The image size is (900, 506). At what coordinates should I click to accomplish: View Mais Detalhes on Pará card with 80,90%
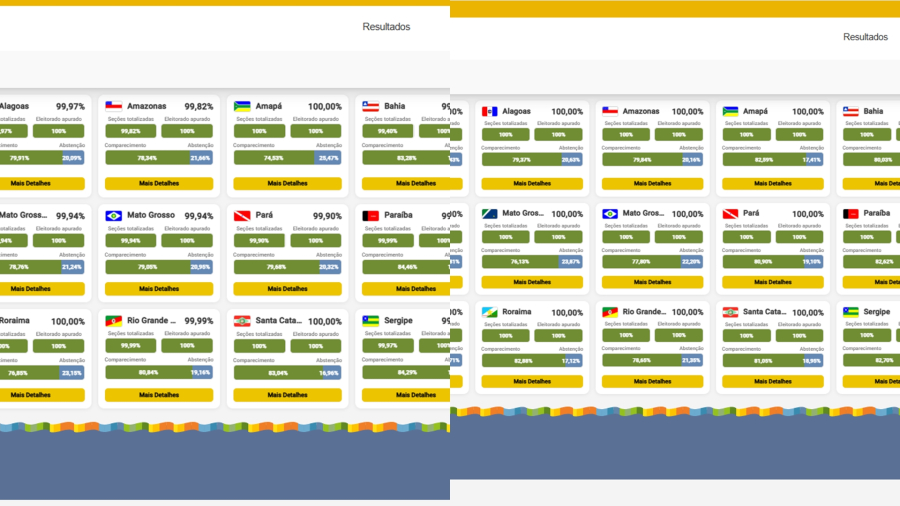click(x=773, y=282)
